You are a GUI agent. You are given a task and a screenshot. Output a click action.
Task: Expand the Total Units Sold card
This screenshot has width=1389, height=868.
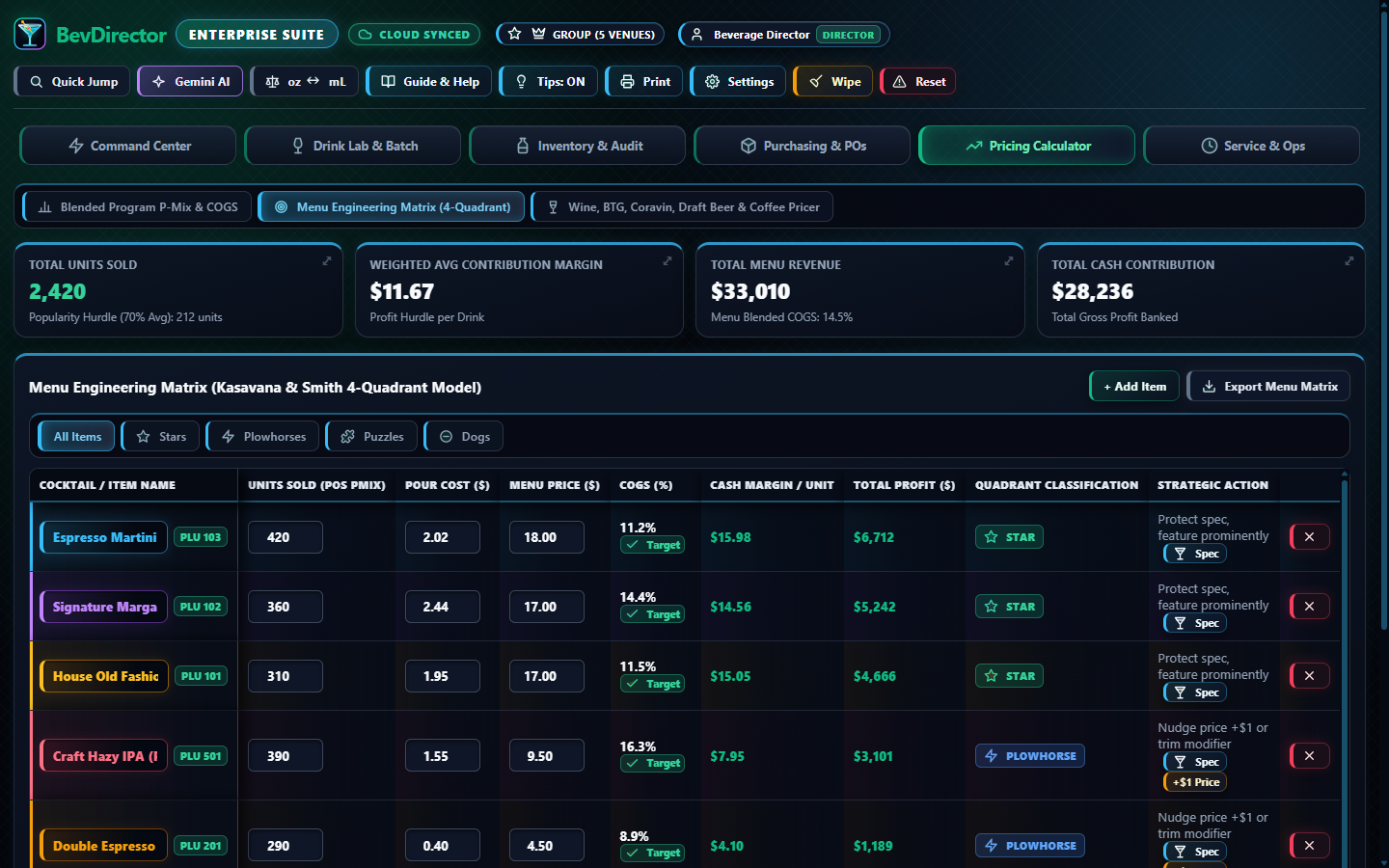coord(327,261)
